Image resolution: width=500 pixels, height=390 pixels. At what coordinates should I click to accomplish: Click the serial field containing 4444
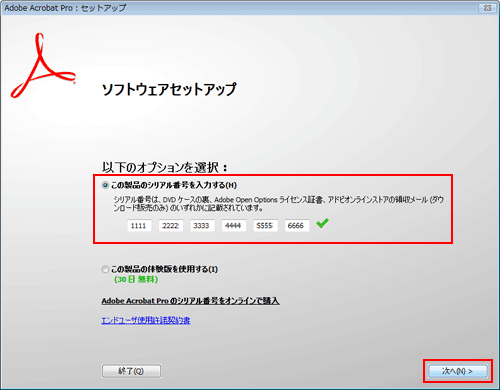coord(234,226)
